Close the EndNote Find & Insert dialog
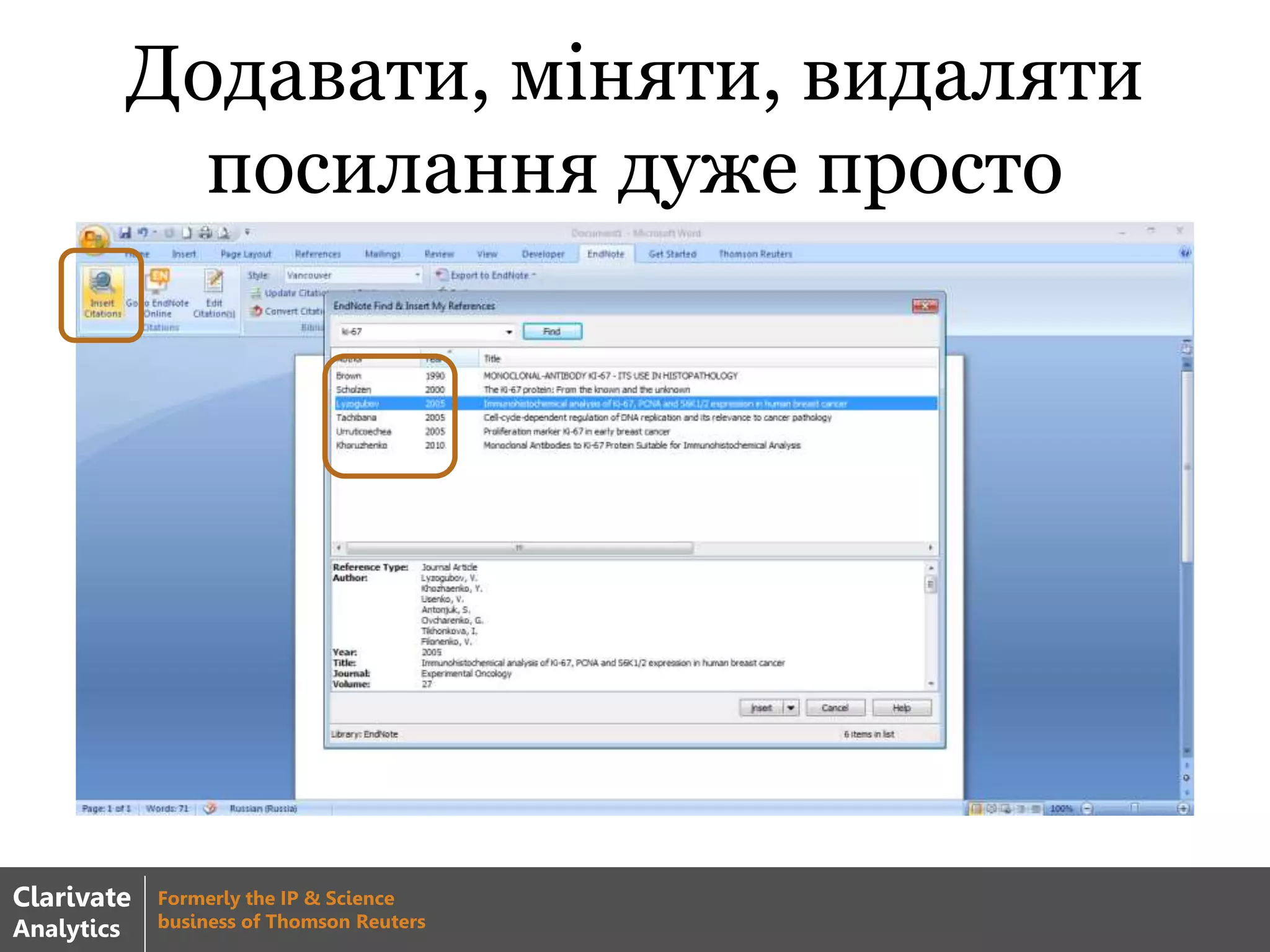This screenshot has width=1270, height=952. (925, 306)
